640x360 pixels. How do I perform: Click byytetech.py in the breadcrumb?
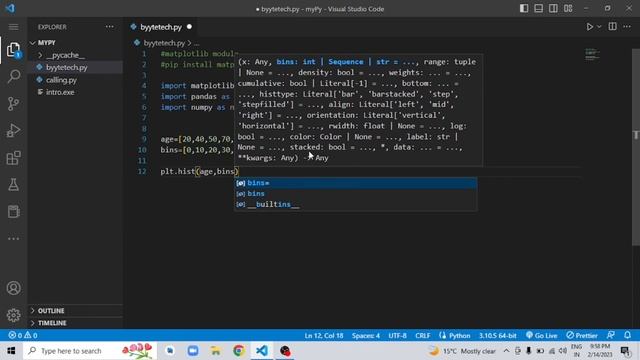[164, 43]
